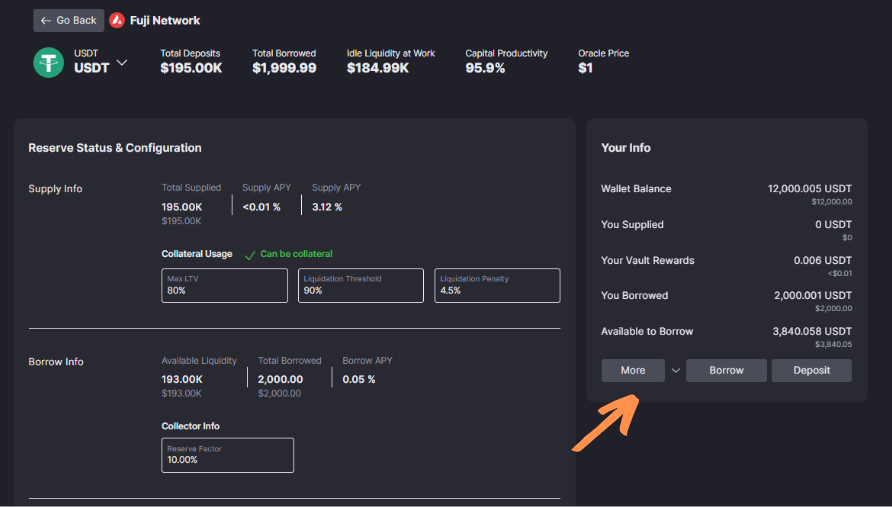Image resolution: width=892 pixels, height=507 pixels.
Task: Expand the USDT asset selector chevron
Action: pyautogui.click(x=122, y=63)
